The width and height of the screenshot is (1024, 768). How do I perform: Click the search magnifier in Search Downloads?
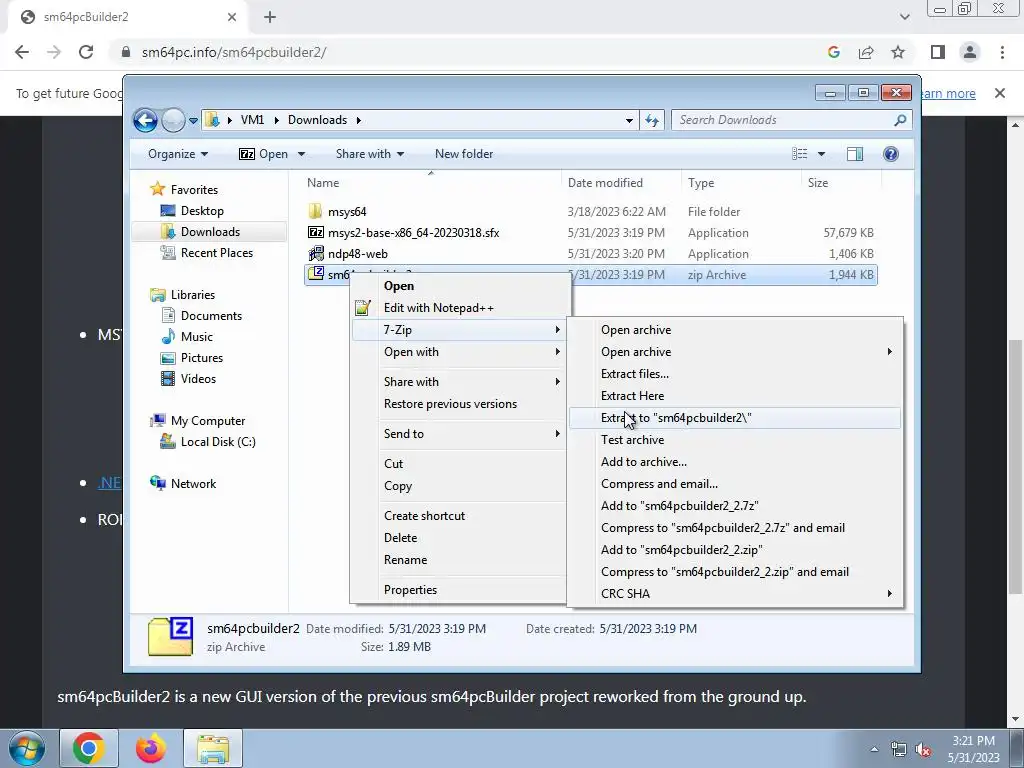pyautogui.click(x=900, y=120)
